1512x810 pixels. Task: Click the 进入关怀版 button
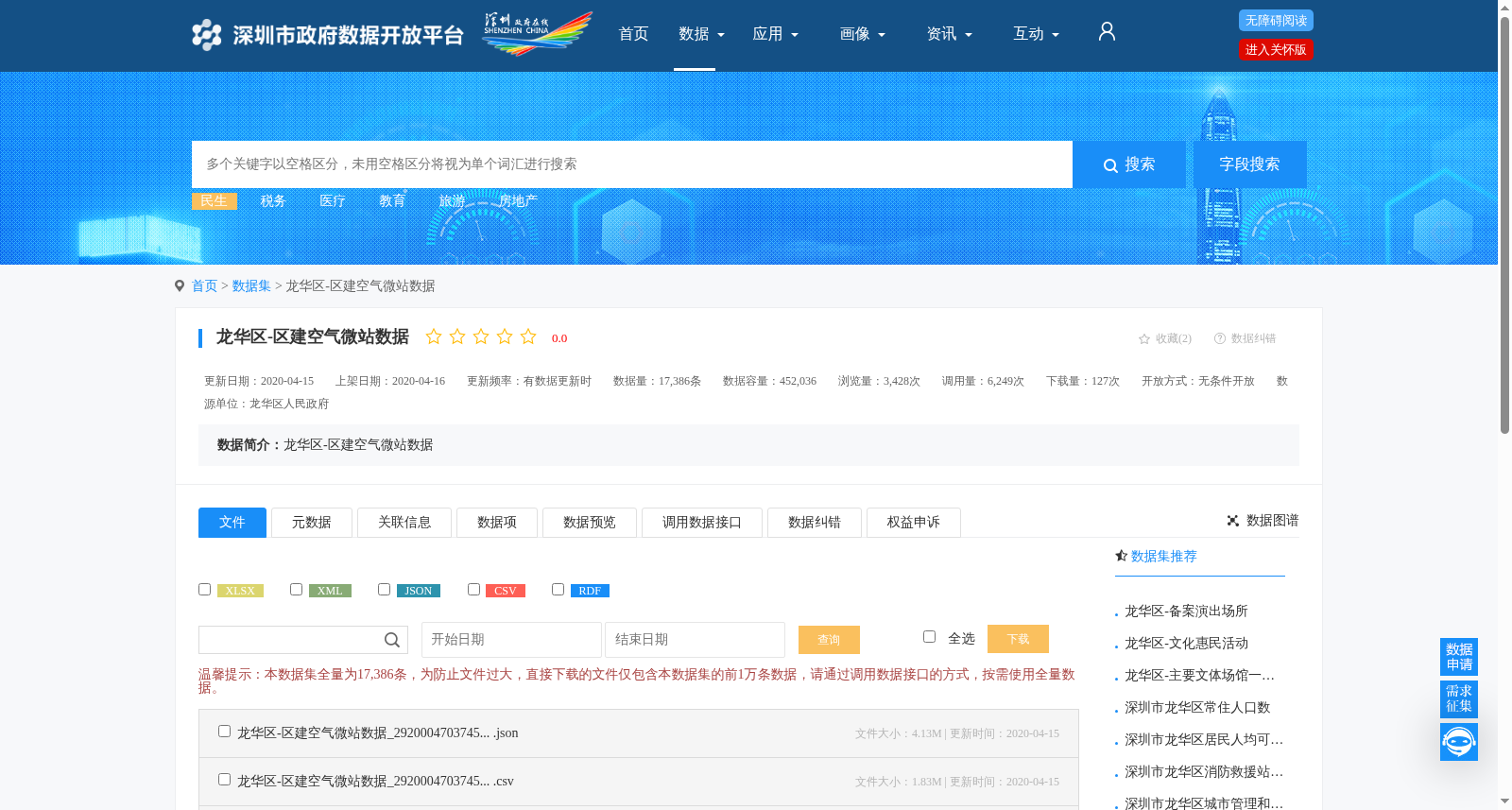tap(1276, 49)
